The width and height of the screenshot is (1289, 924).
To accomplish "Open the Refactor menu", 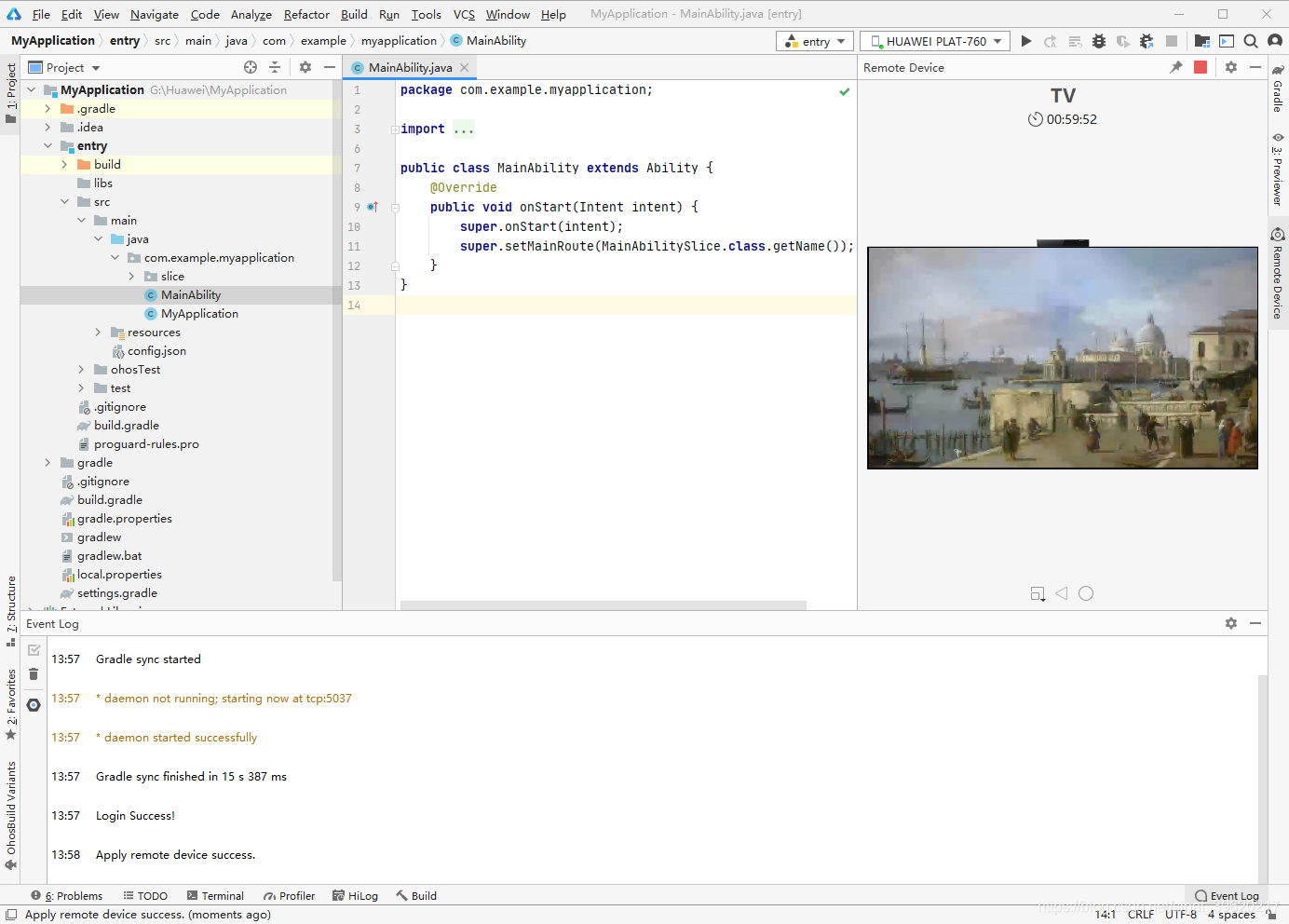I will click(306, 14).
